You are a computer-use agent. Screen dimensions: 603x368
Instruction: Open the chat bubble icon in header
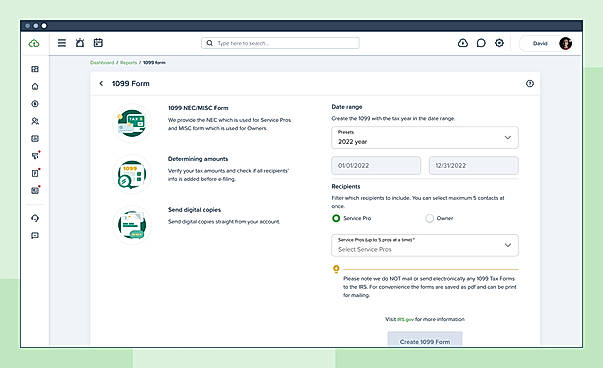[x=481, y=43]
